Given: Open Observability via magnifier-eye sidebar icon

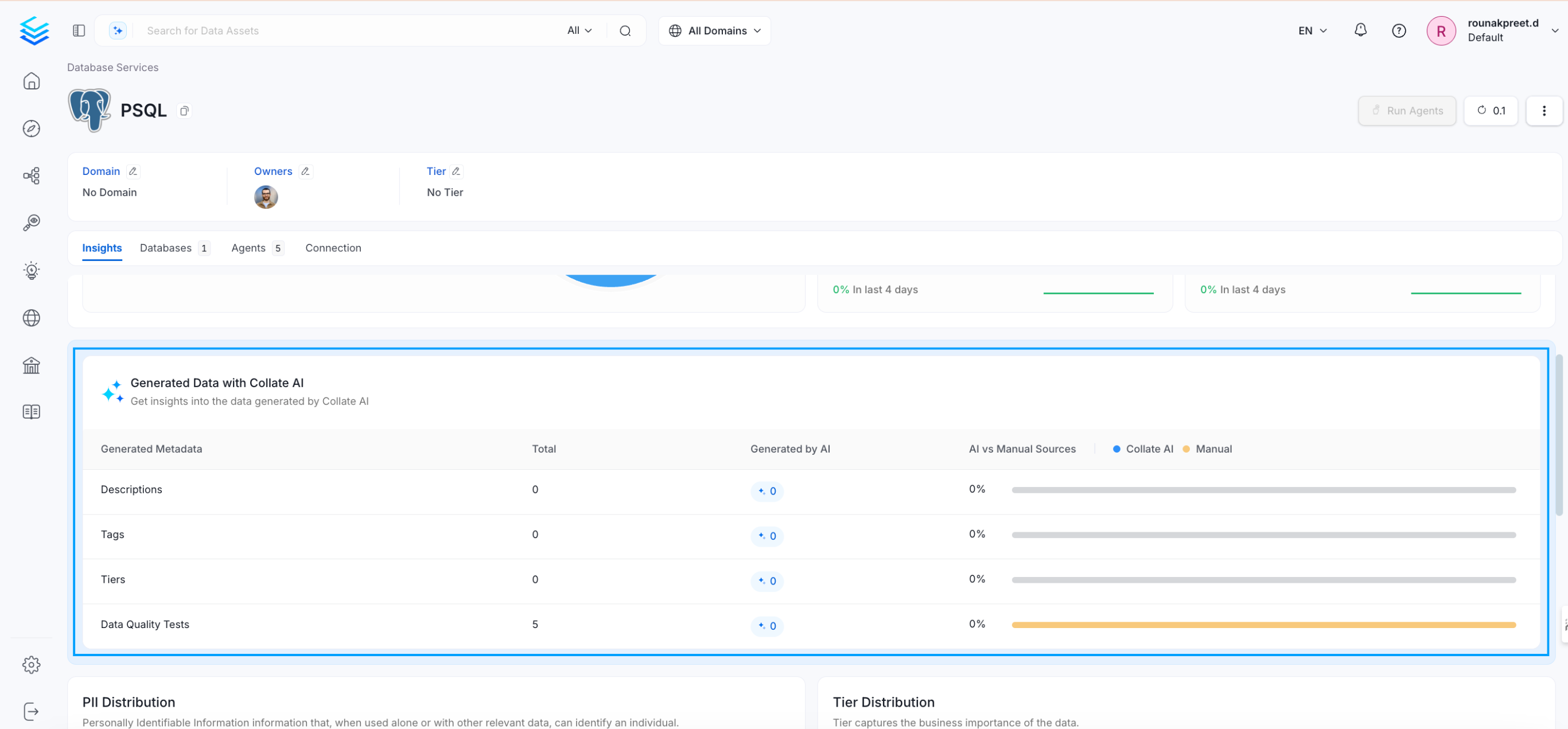Looking at the screenshot, I should click(x=31, y=222).
